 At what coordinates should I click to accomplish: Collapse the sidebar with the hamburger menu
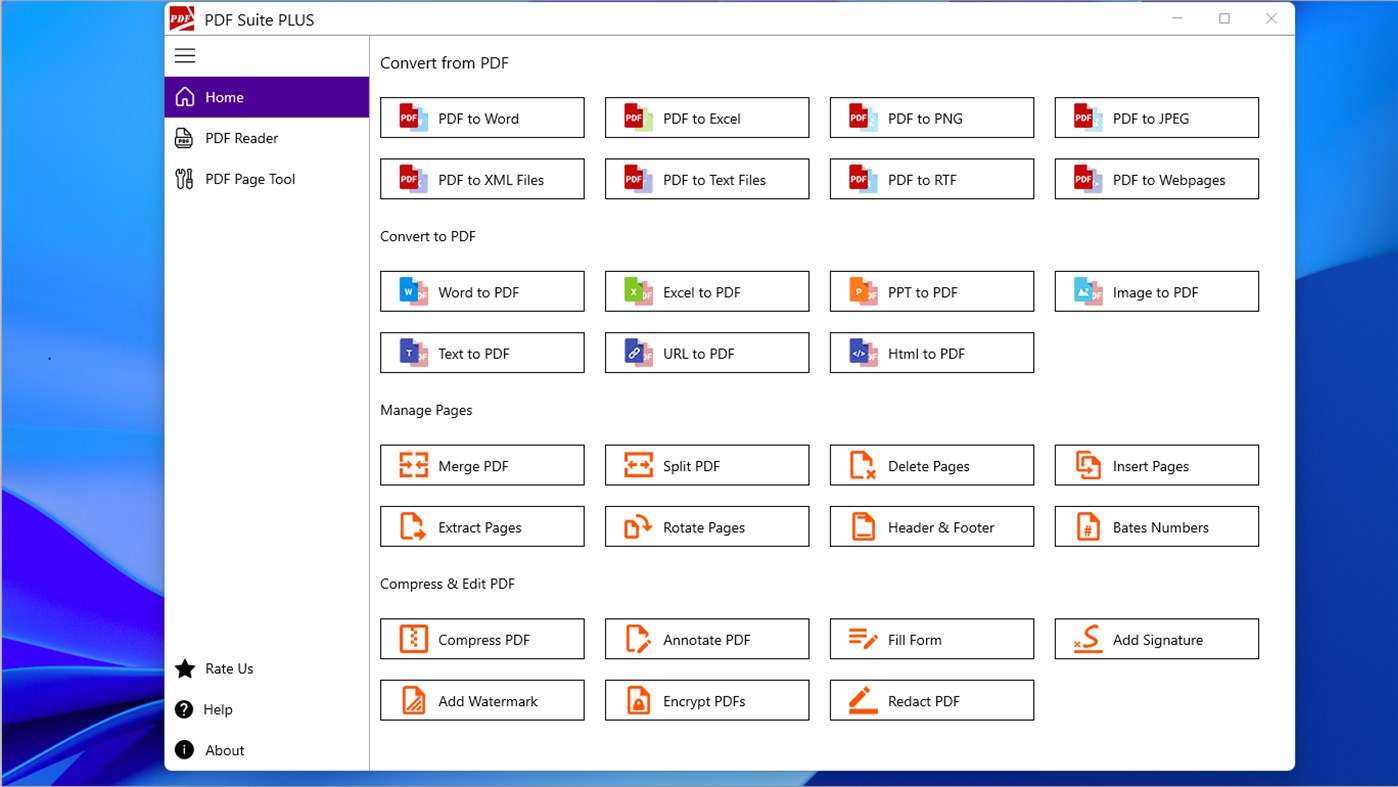[x=185, y=55]
